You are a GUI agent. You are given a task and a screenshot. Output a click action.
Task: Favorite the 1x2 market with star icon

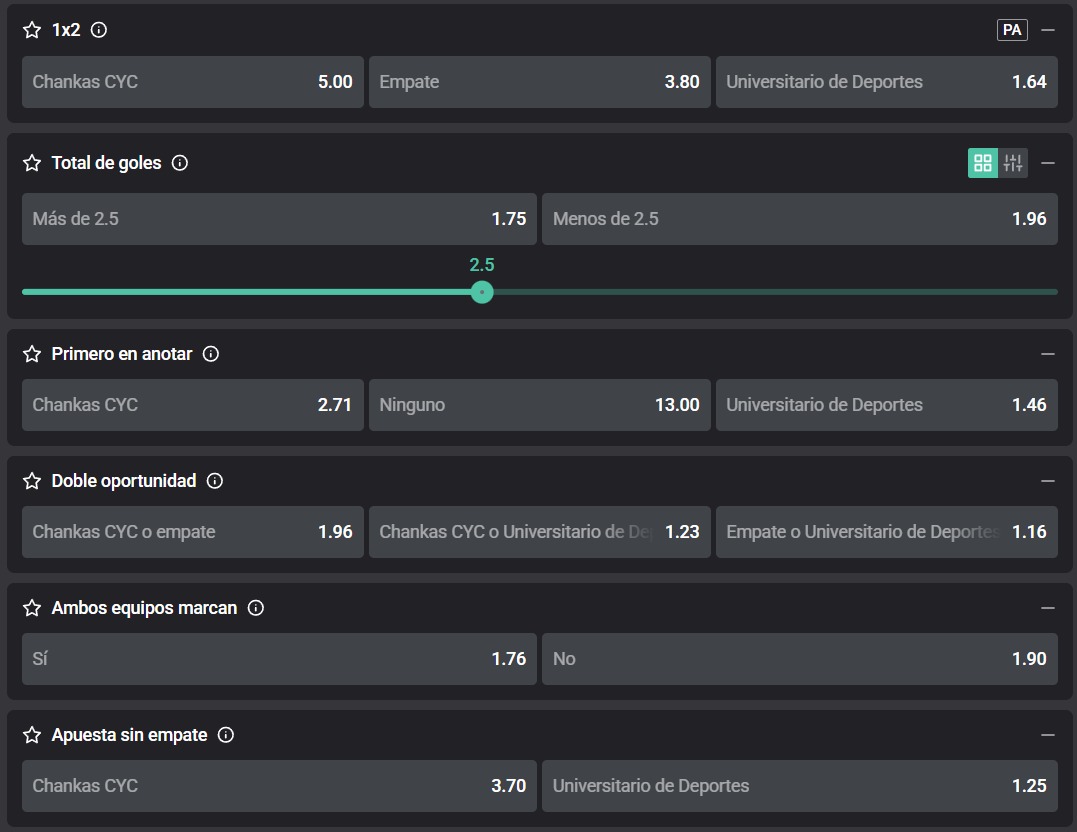coord(32,30)
